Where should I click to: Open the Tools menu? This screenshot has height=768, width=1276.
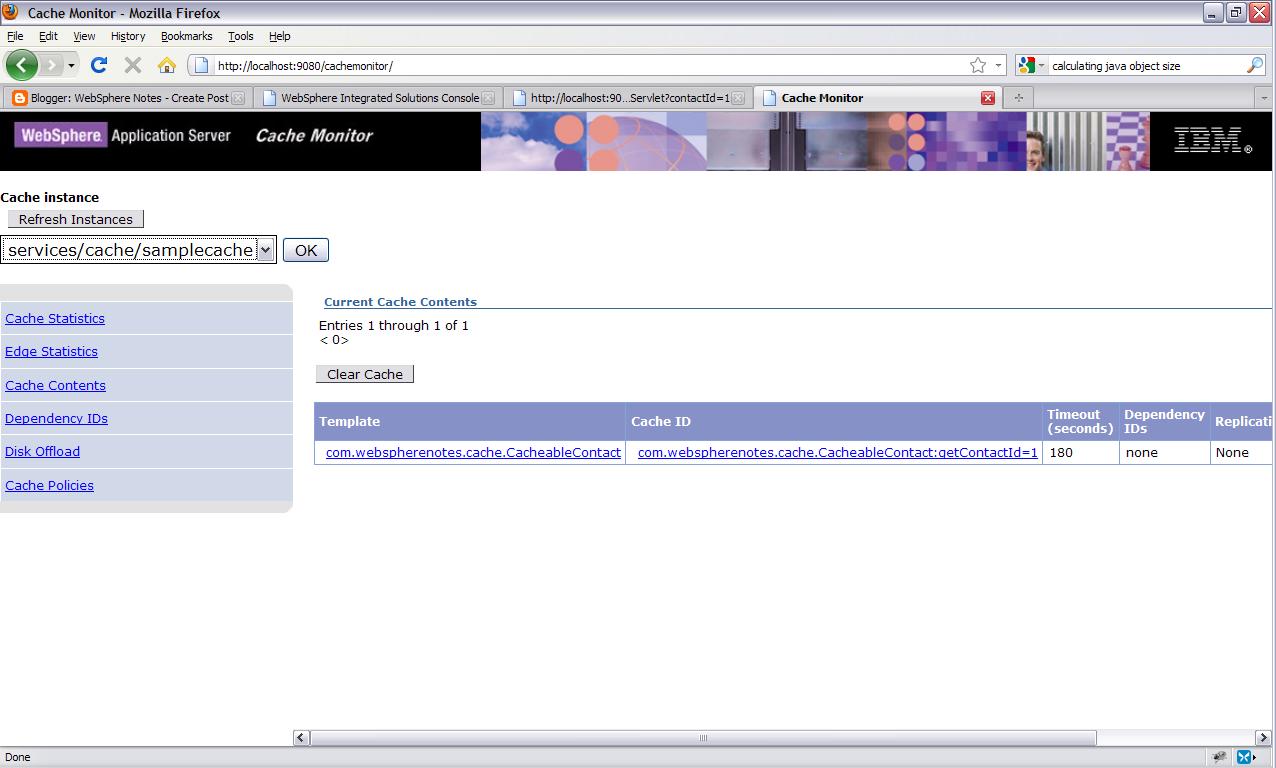(241, 36)
